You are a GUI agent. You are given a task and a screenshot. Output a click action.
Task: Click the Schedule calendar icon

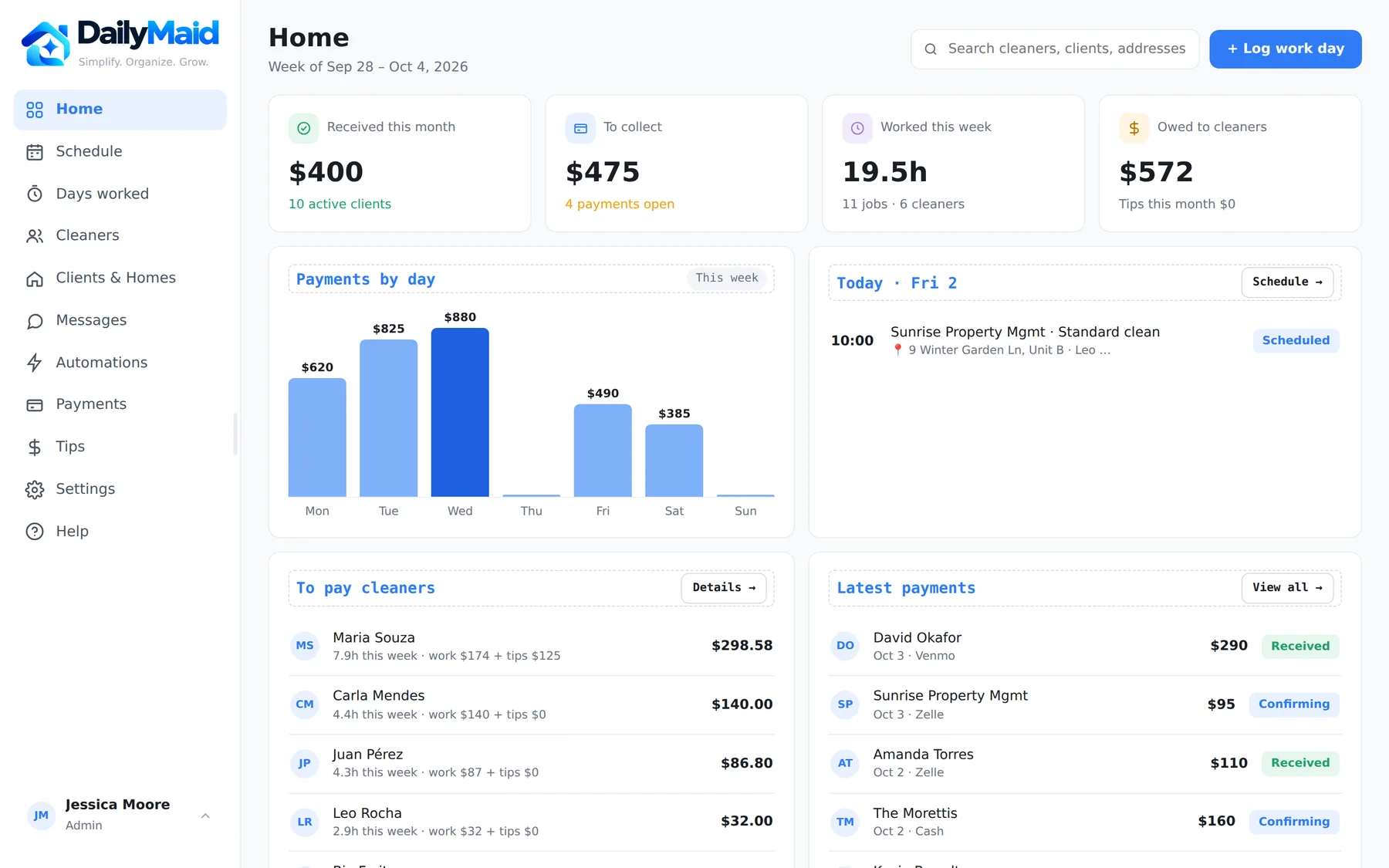click(35, 152)
